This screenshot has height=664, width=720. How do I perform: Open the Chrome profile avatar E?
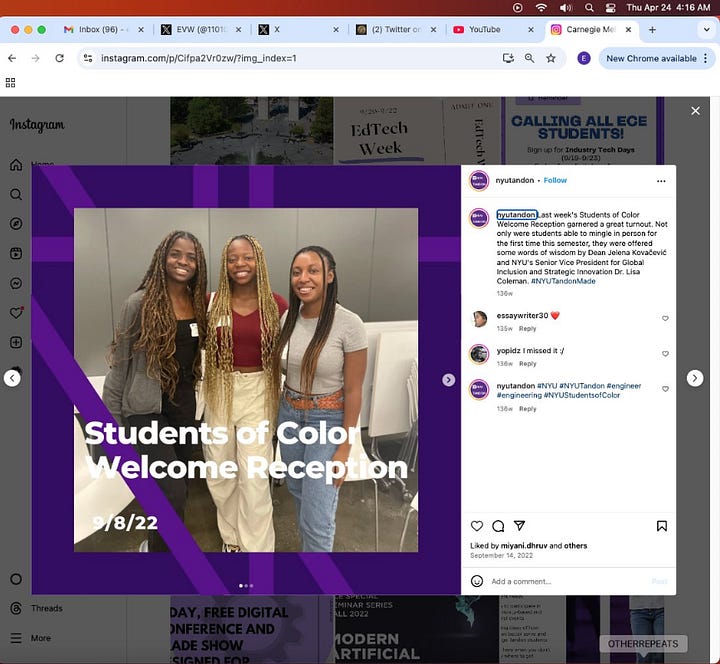584,58
